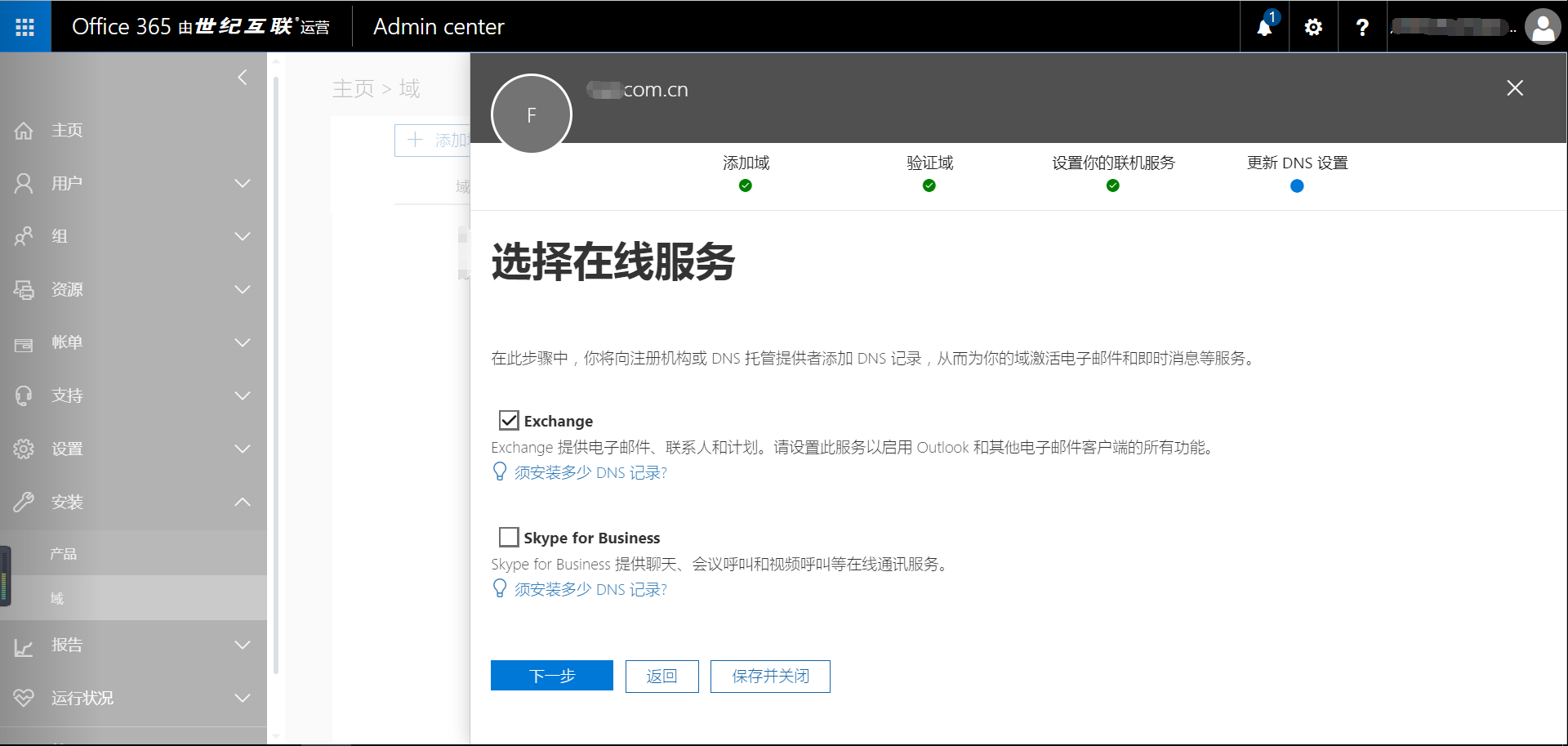This screenshot has width=1568, height=746.
Task: Expand the 组 menu chevron
Action: (243, 237)
